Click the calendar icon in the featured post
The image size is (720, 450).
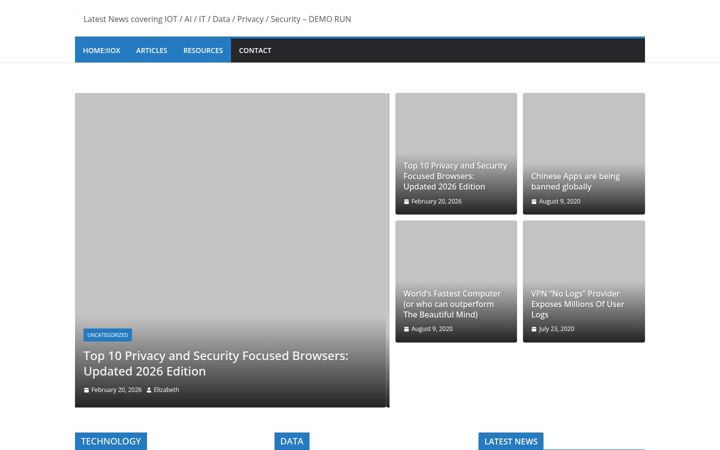pyautogui.click(x=86, y=390)
